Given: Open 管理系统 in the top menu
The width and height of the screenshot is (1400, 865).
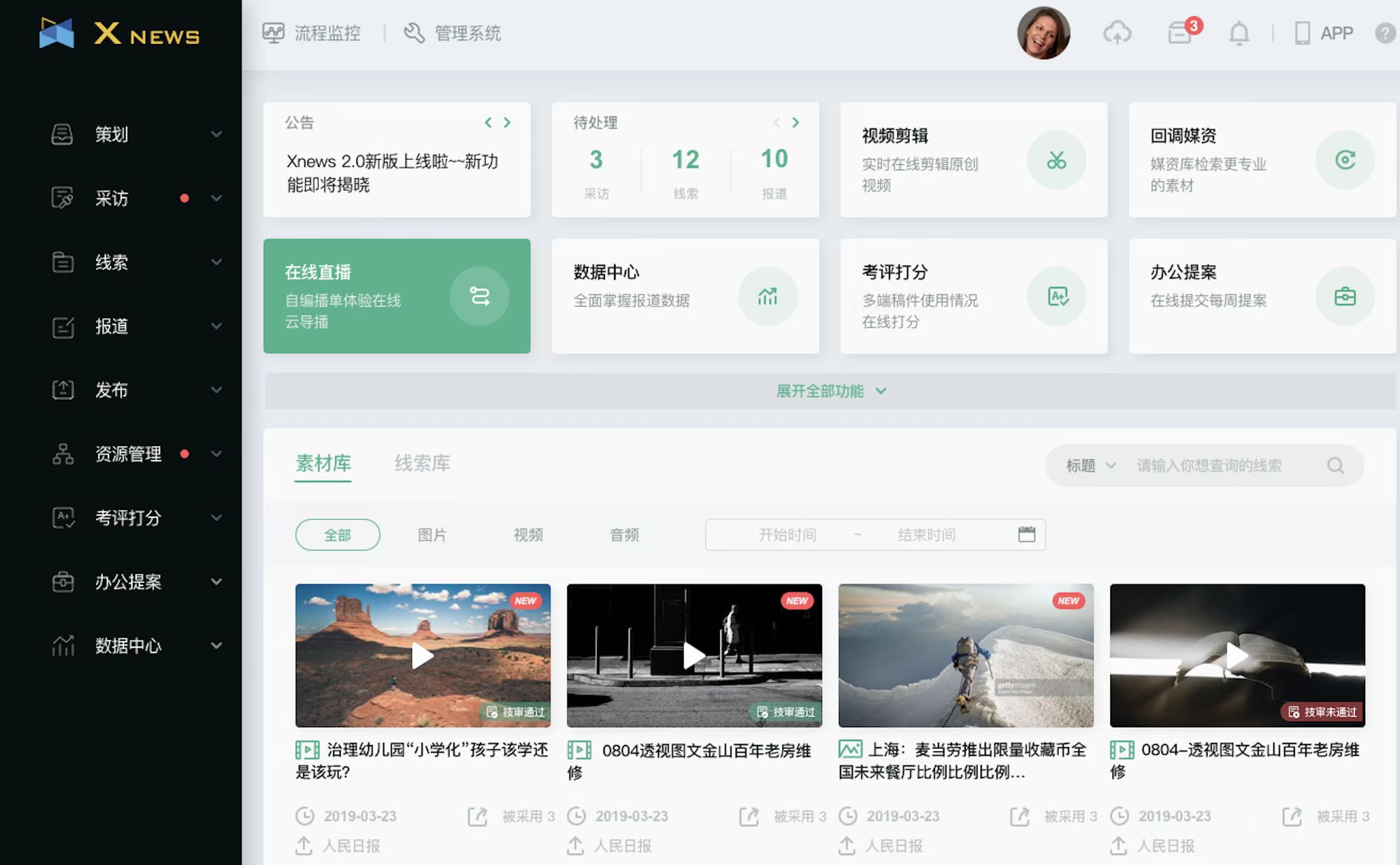Looking at the screenshot, I should coord(453,33).
